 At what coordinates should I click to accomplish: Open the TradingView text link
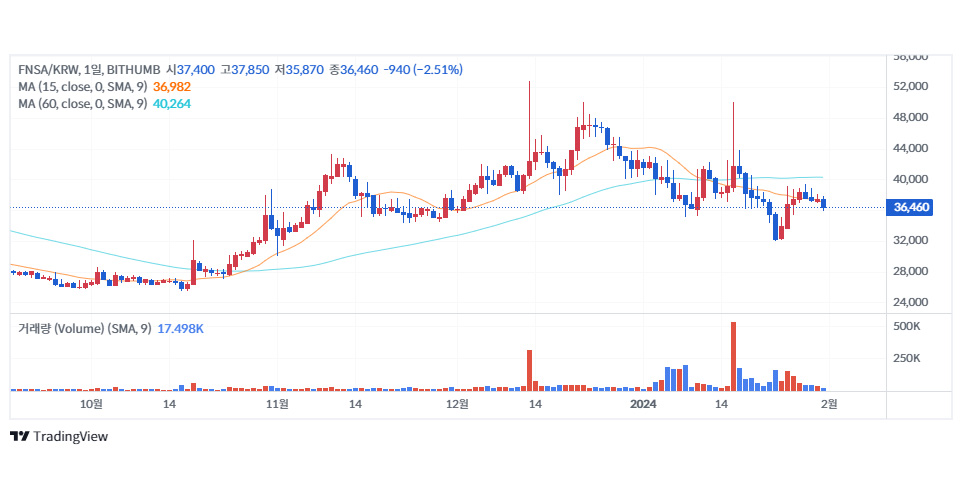(x=70, y=436)
